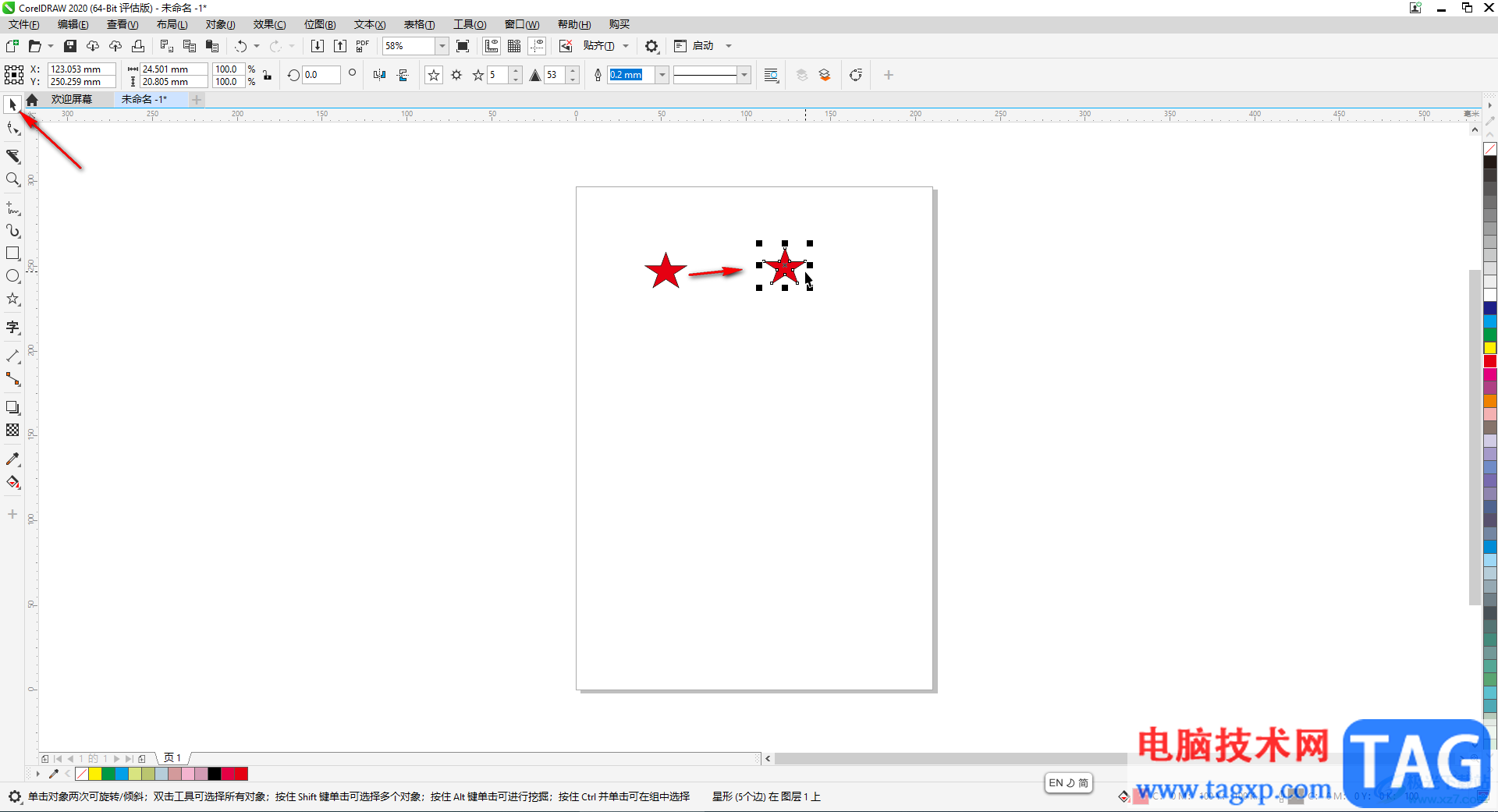Expand the zoom level dropdown

coord(442,46)
